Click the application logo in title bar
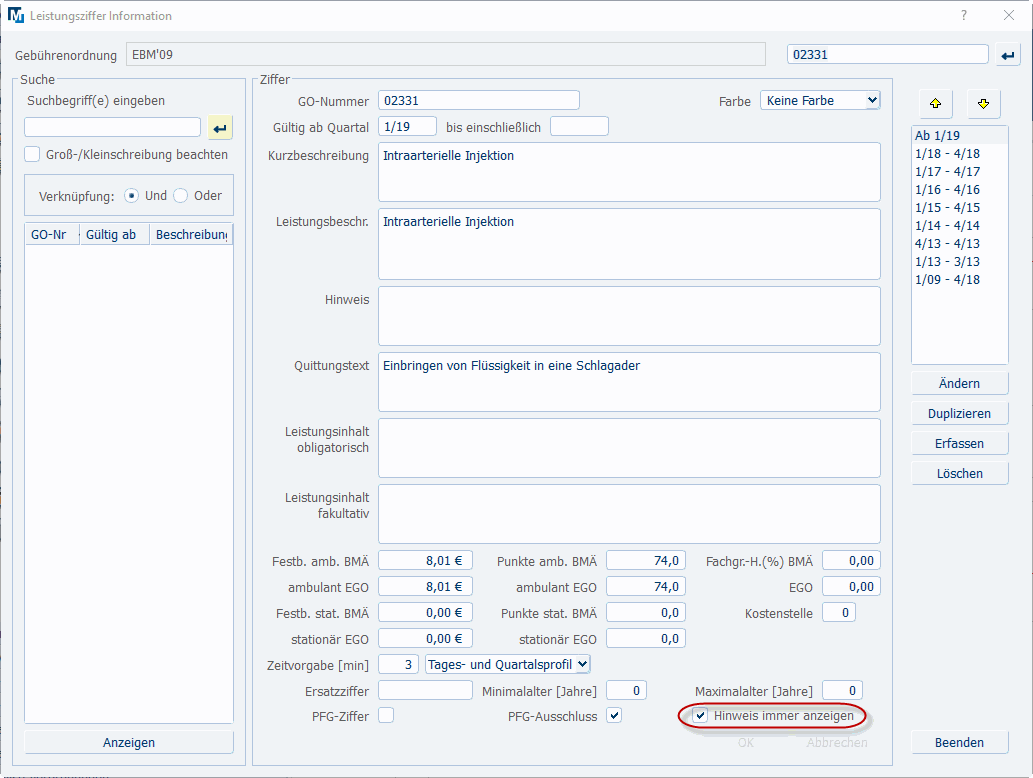The height and width of the screenshot is (778, 1033). tap(15, 16)
